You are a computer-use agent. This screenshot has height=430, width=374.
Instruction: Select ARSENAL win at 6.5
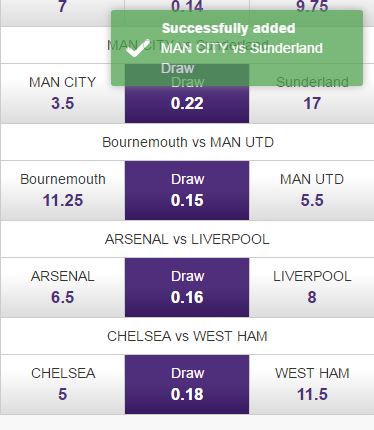tap(62, 287)
